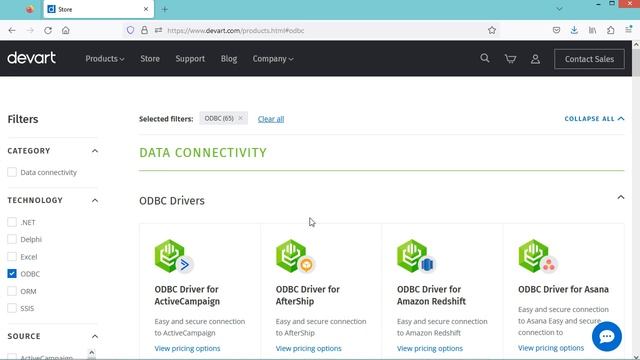Image resolution: width=640 pixels, height=360 pixels.
Task: Reload the page
Action: pos(48,30)
